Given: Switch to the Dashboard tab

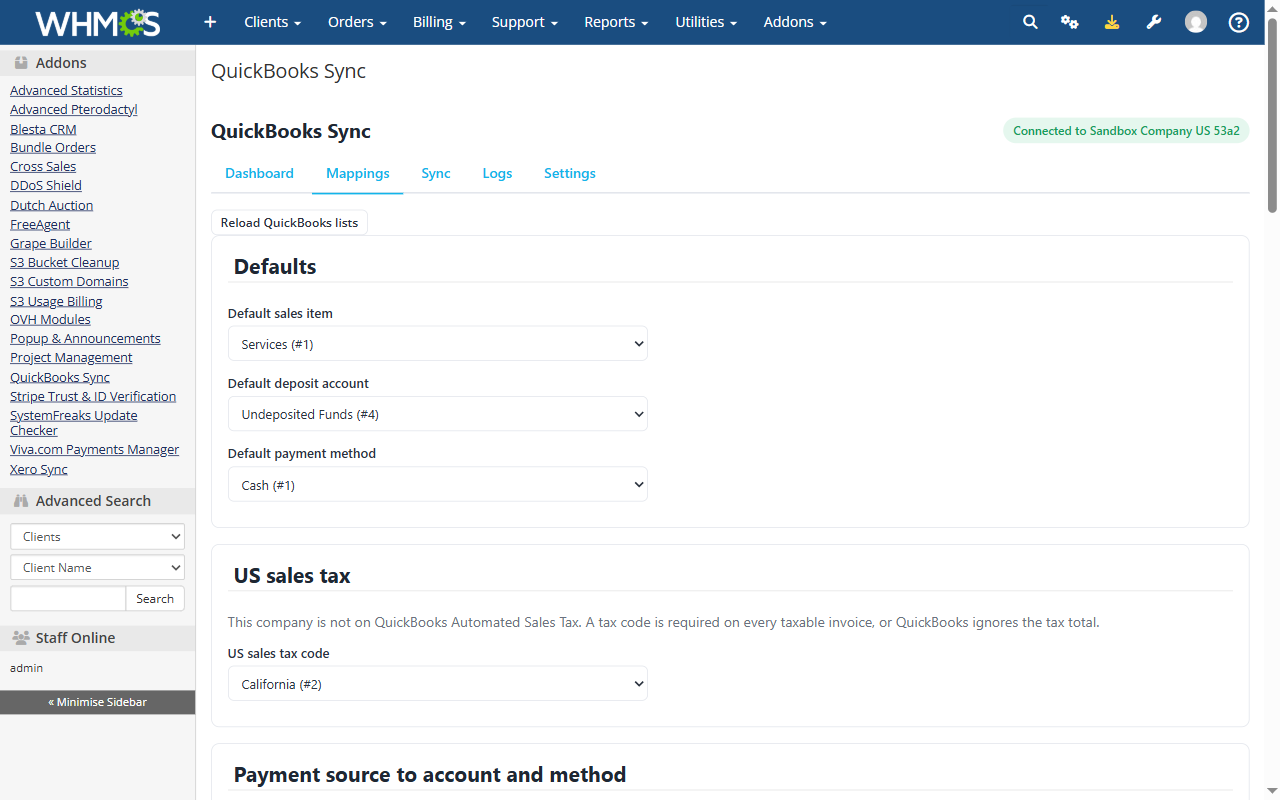Looking at the screenshot, I should coord(259,173).
